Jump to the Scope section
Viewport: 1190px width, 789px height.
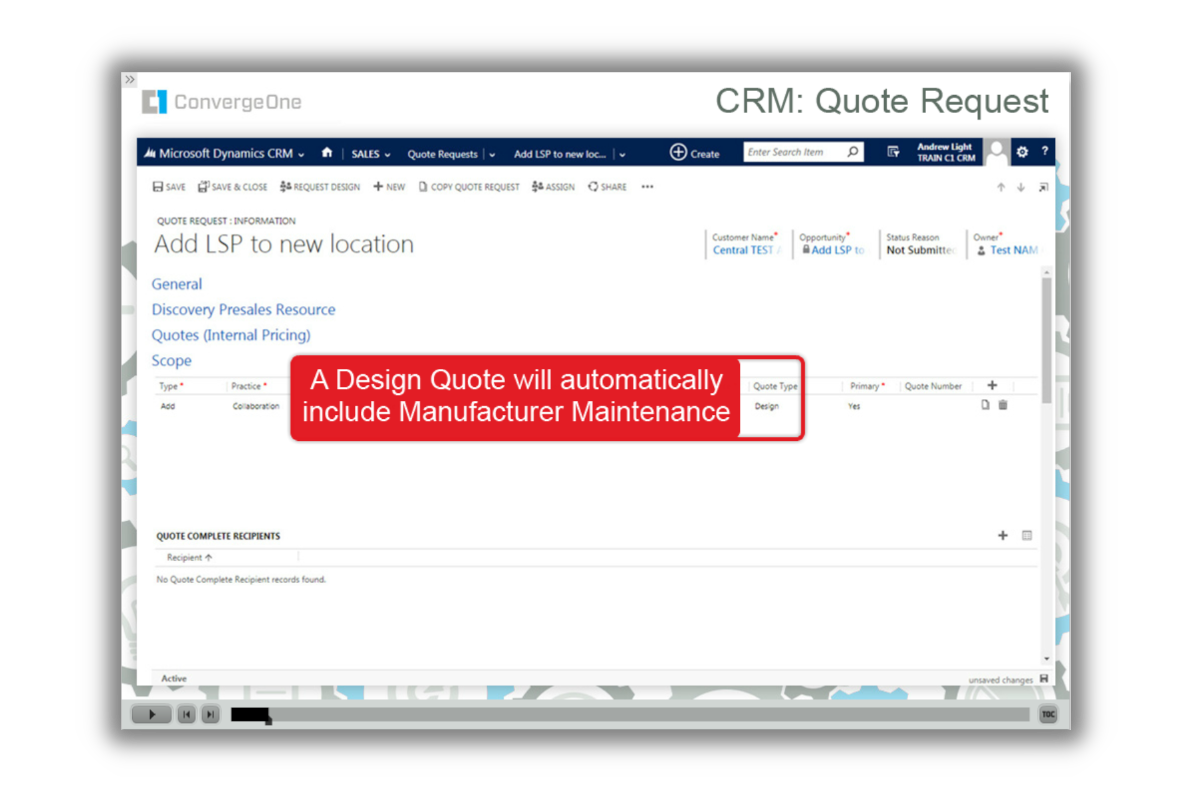(x=172, y=360)
